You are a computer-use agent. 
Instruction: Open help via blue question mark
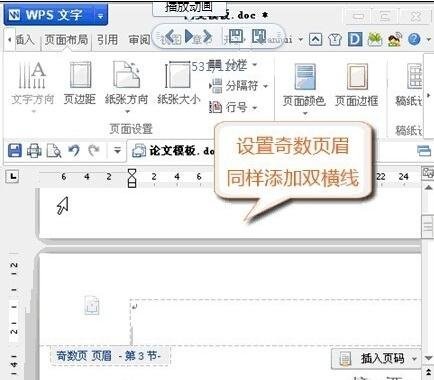coord(414,40)
